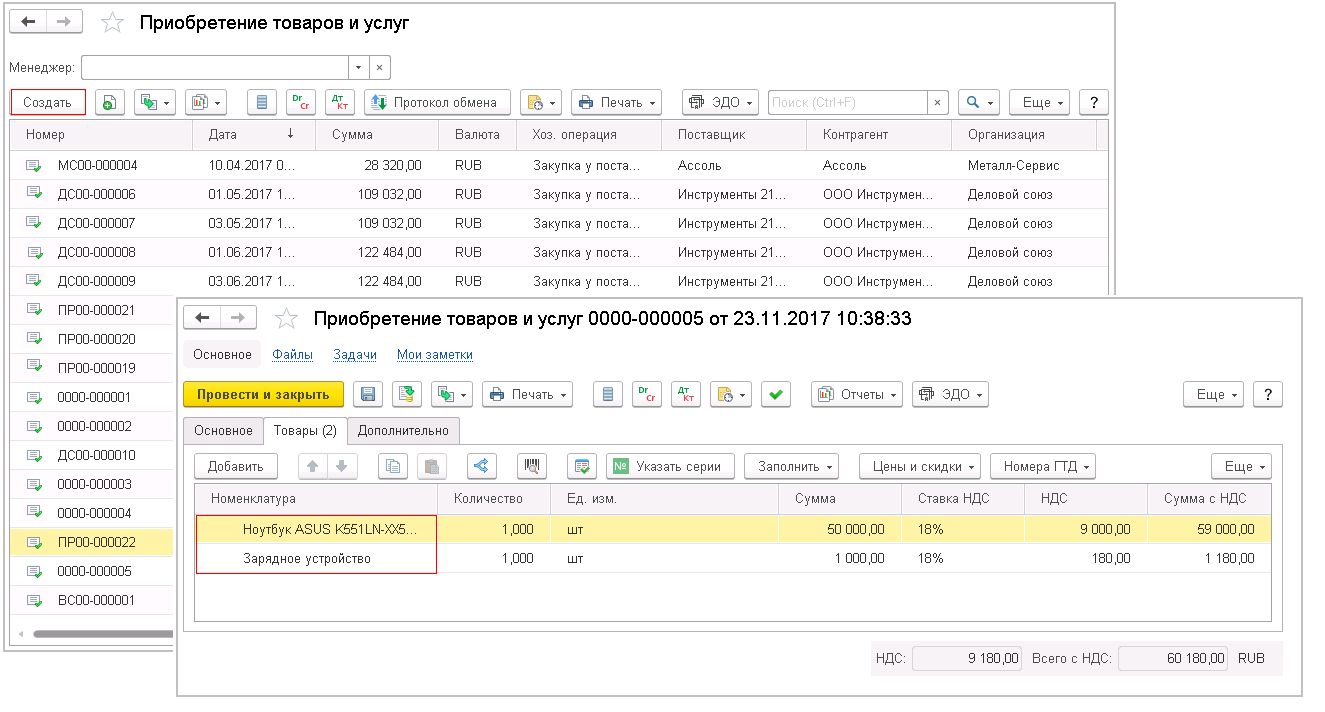Open the Цены и скидки dropdown
Image resolution: width=1325 pixels, height=712 pixels.
[921, 466]
